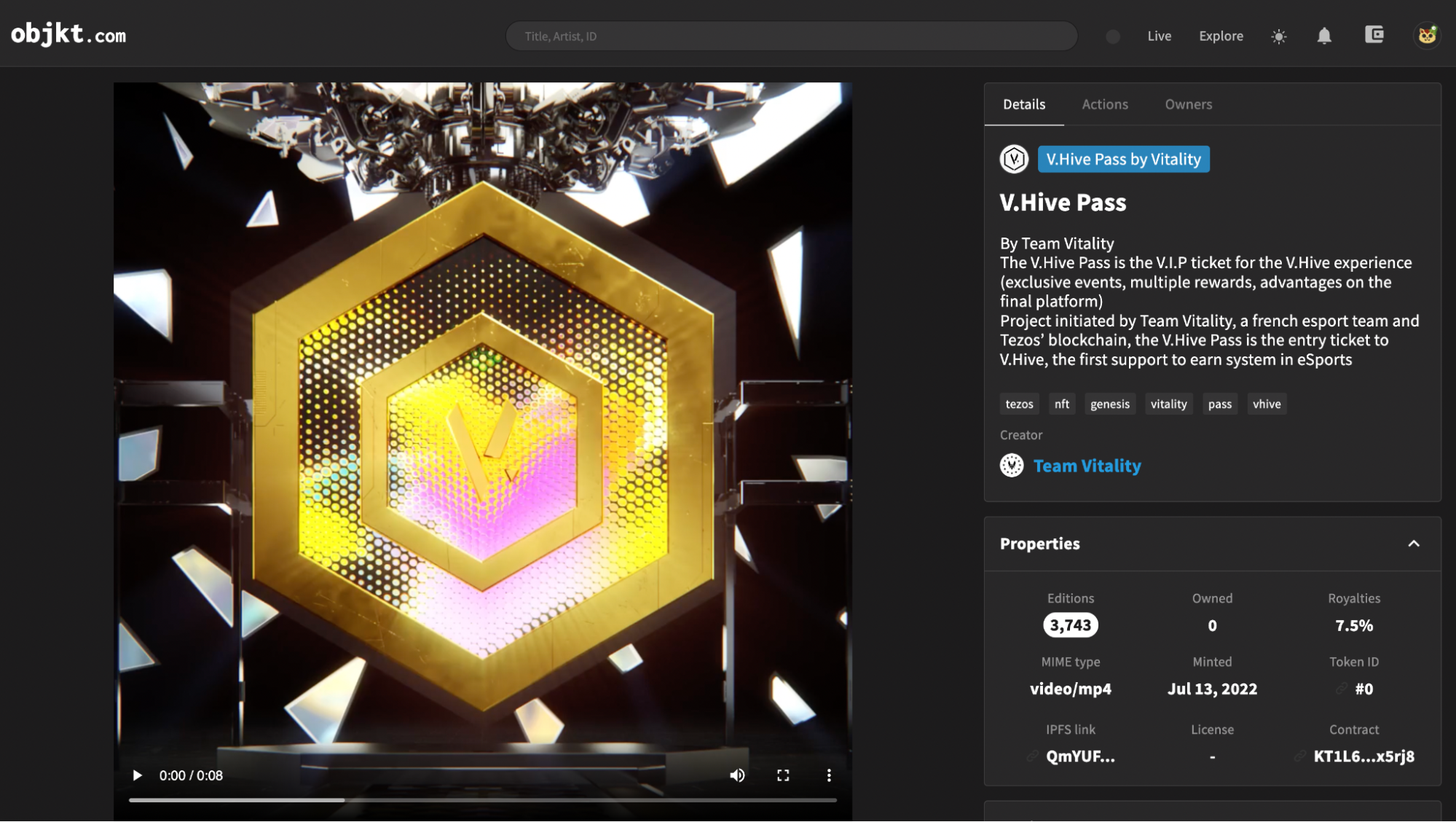Focus the Title, Artist, ID search field
Image resolution: width=1456 pixels, height=822 pixels.
click(x=791, y=36)
